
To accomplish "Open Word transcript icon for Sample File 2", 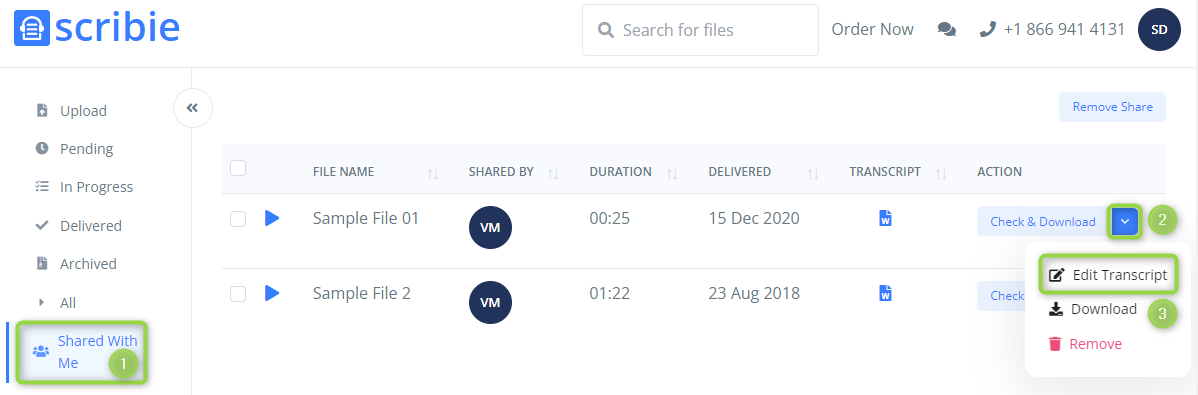I will click(x=886, y=293).
